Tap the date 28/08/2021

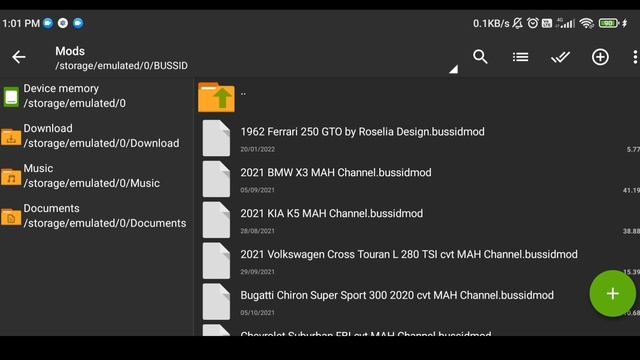[x=258, y=231]
